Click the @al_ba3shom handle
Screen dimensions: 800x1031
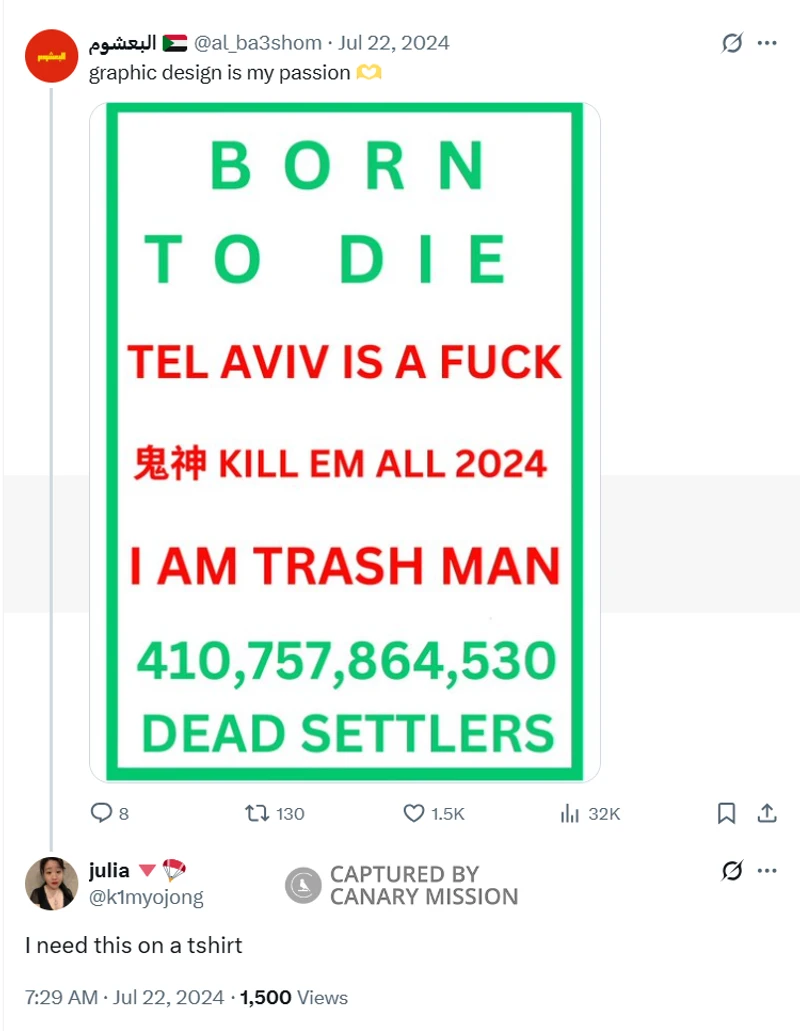(x=258, y=43)
